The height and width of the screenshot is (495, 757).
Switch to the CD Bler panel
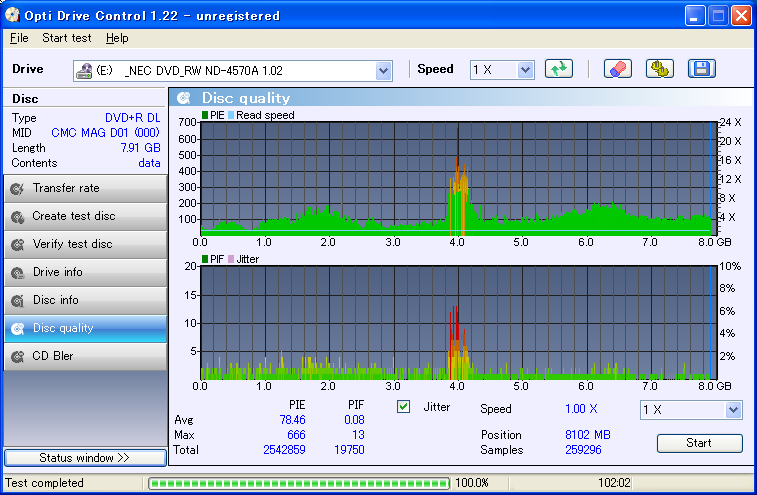[x=85, y=356]
